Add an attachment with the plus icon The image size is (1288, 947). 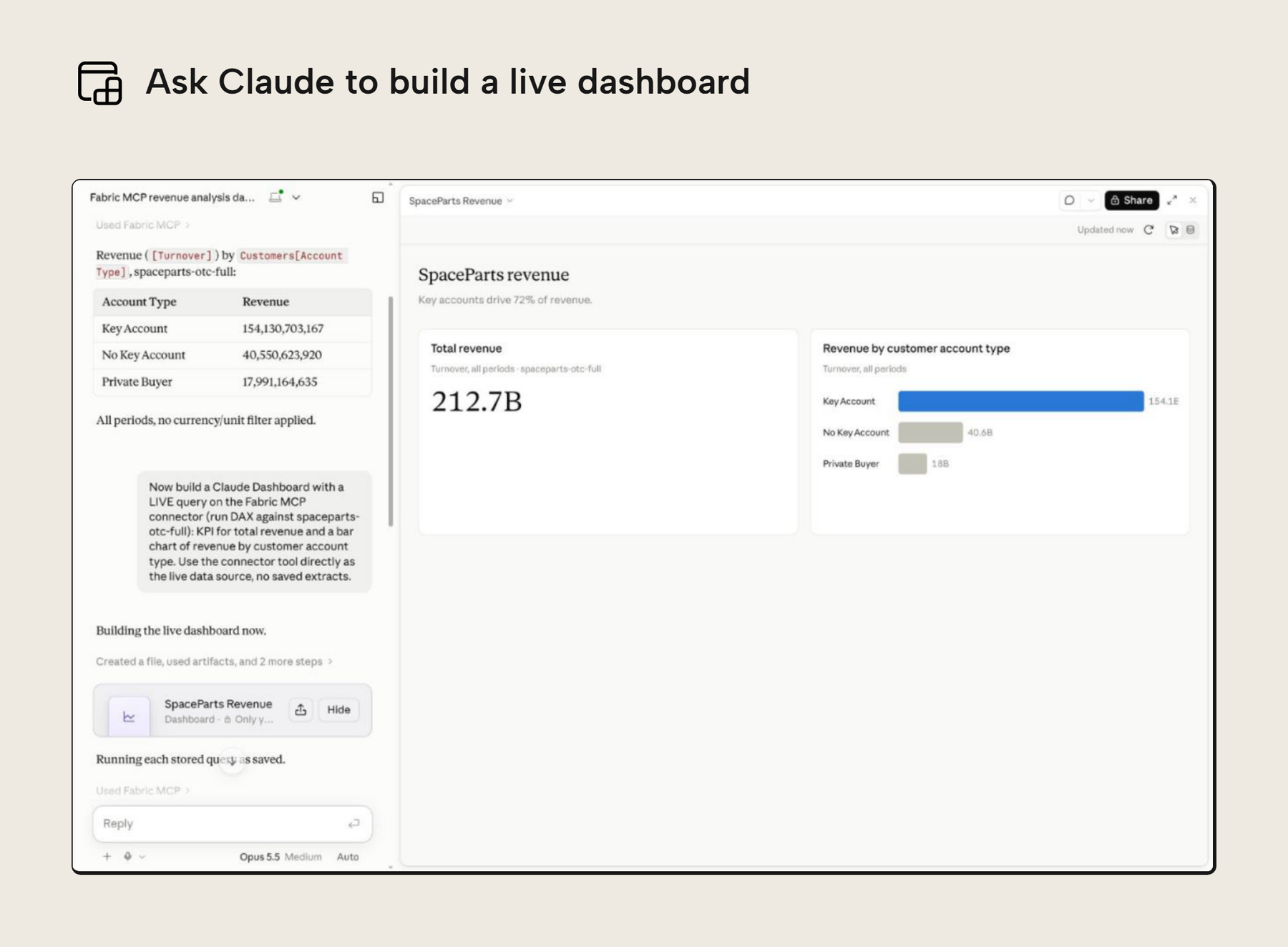[x=107, y=856]
